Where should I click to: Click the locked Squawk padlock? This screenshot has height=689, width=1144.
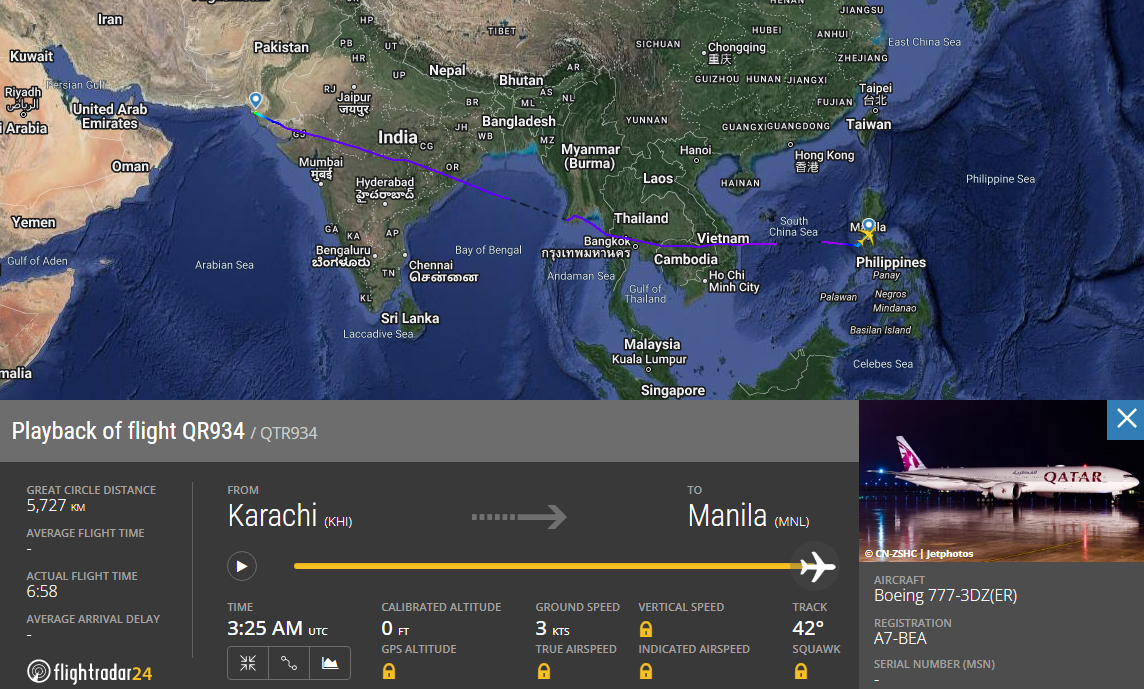(800, 671)
